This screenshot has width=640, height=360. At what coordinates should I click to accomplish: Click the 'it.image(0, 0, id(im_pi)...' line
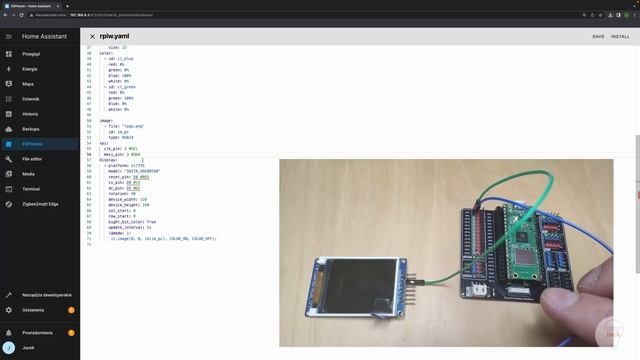pyautogui.click(x=163, y=238)
